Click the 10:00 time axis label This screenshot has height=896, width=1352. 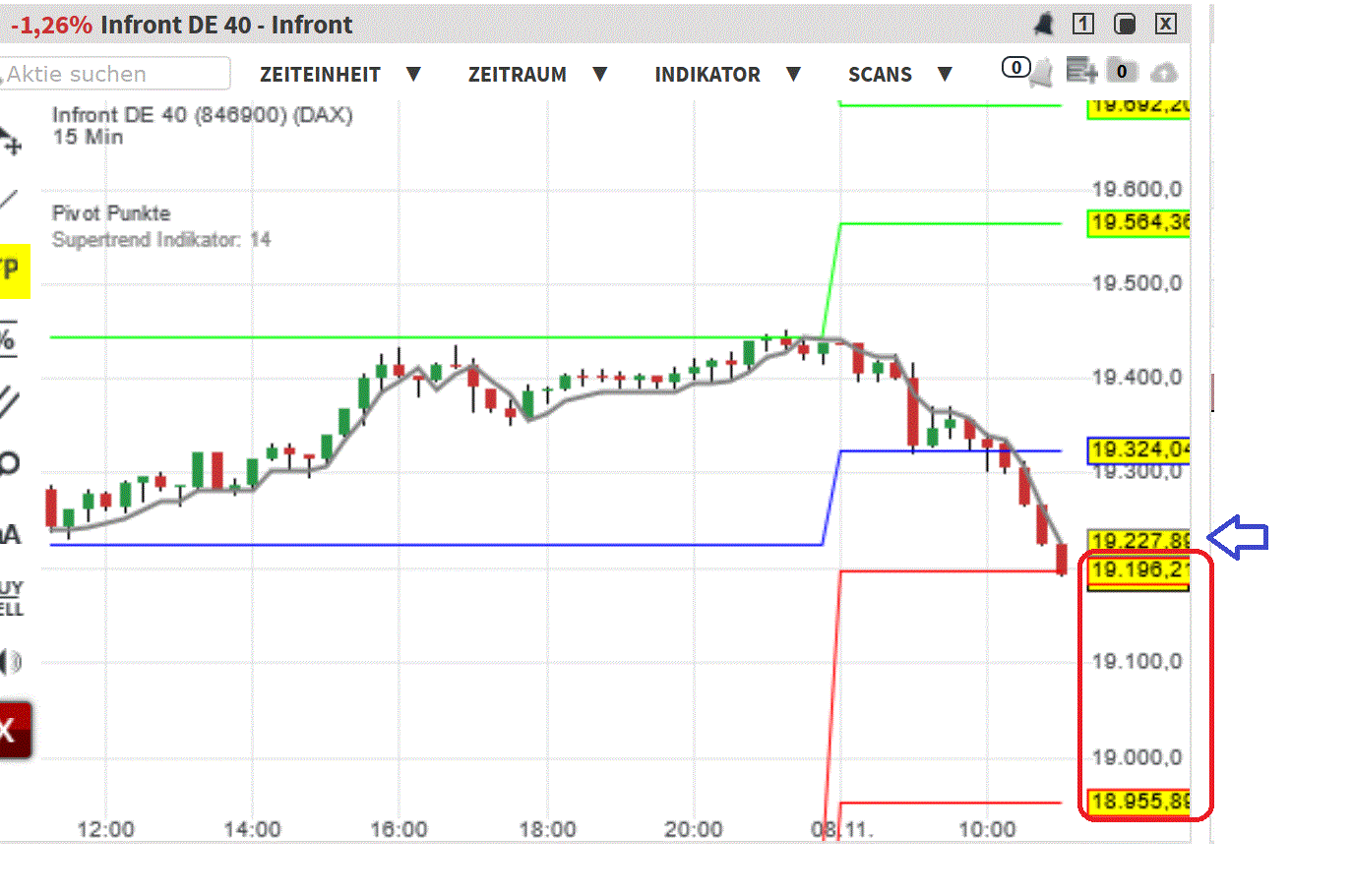pyautogui.click(x=987, y=830)
